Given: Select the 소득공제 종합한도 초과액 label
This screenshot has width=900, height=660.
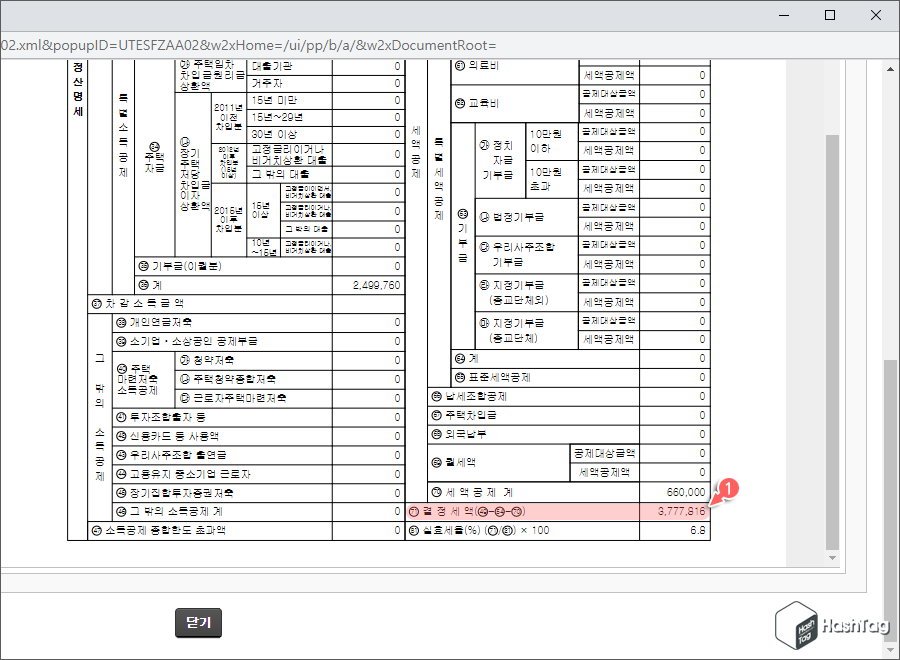Looking at the screenshot, I should pyautogui.click(x=158, y=530).
